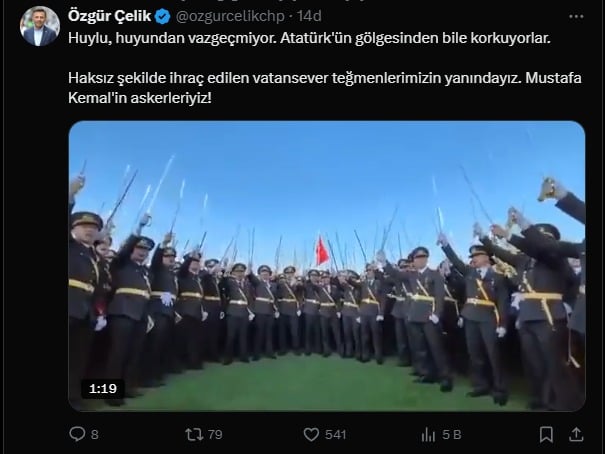
Task: Click the Özgür Çelik display name
Action: [x=110, y=16]
